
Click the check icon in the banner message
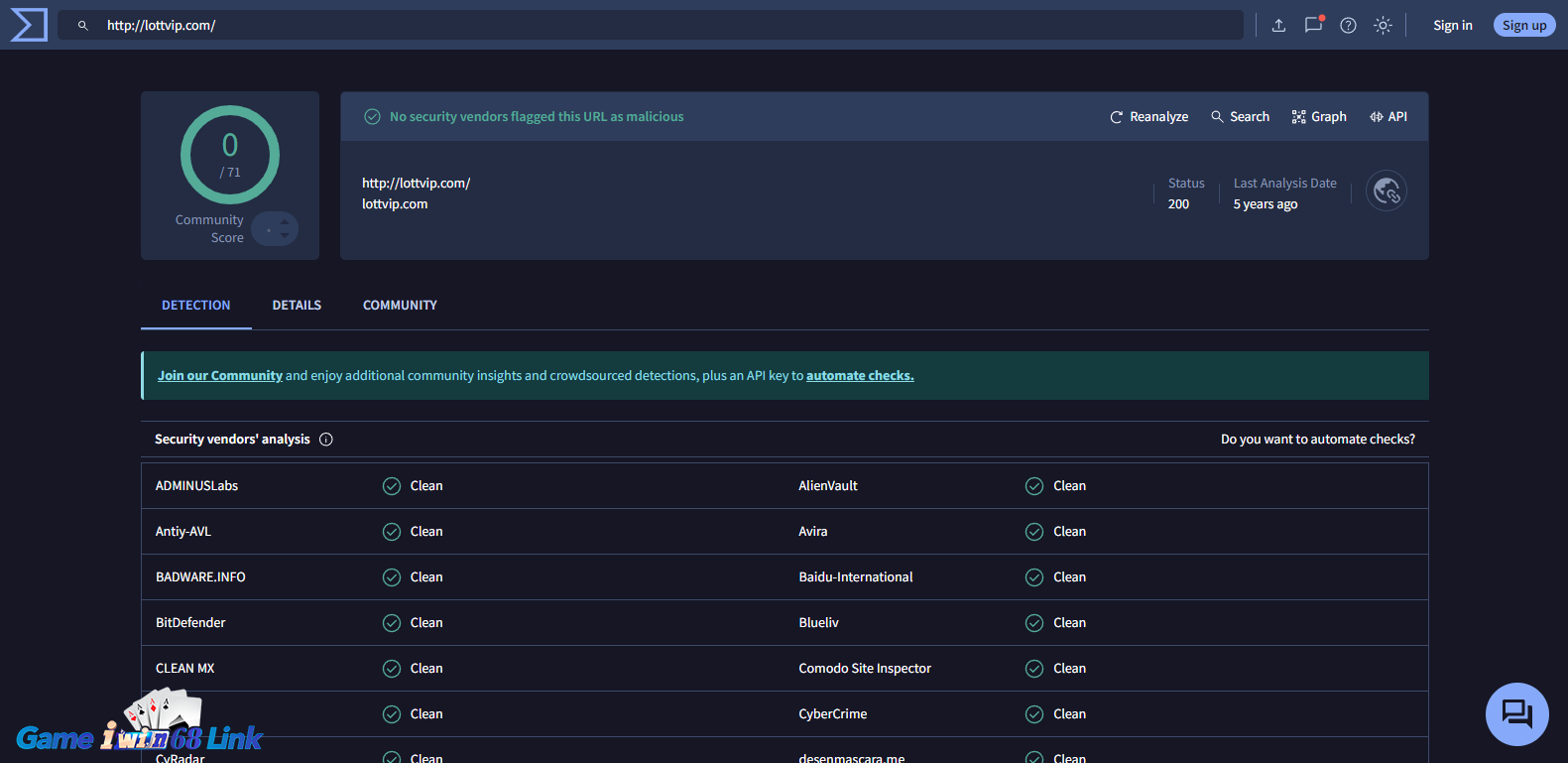click(x=373, y=117)
